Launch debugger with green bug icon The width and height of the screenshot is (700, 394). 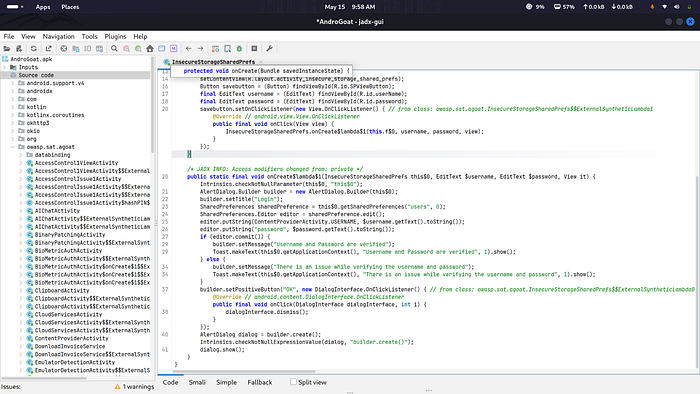point(239,49)
